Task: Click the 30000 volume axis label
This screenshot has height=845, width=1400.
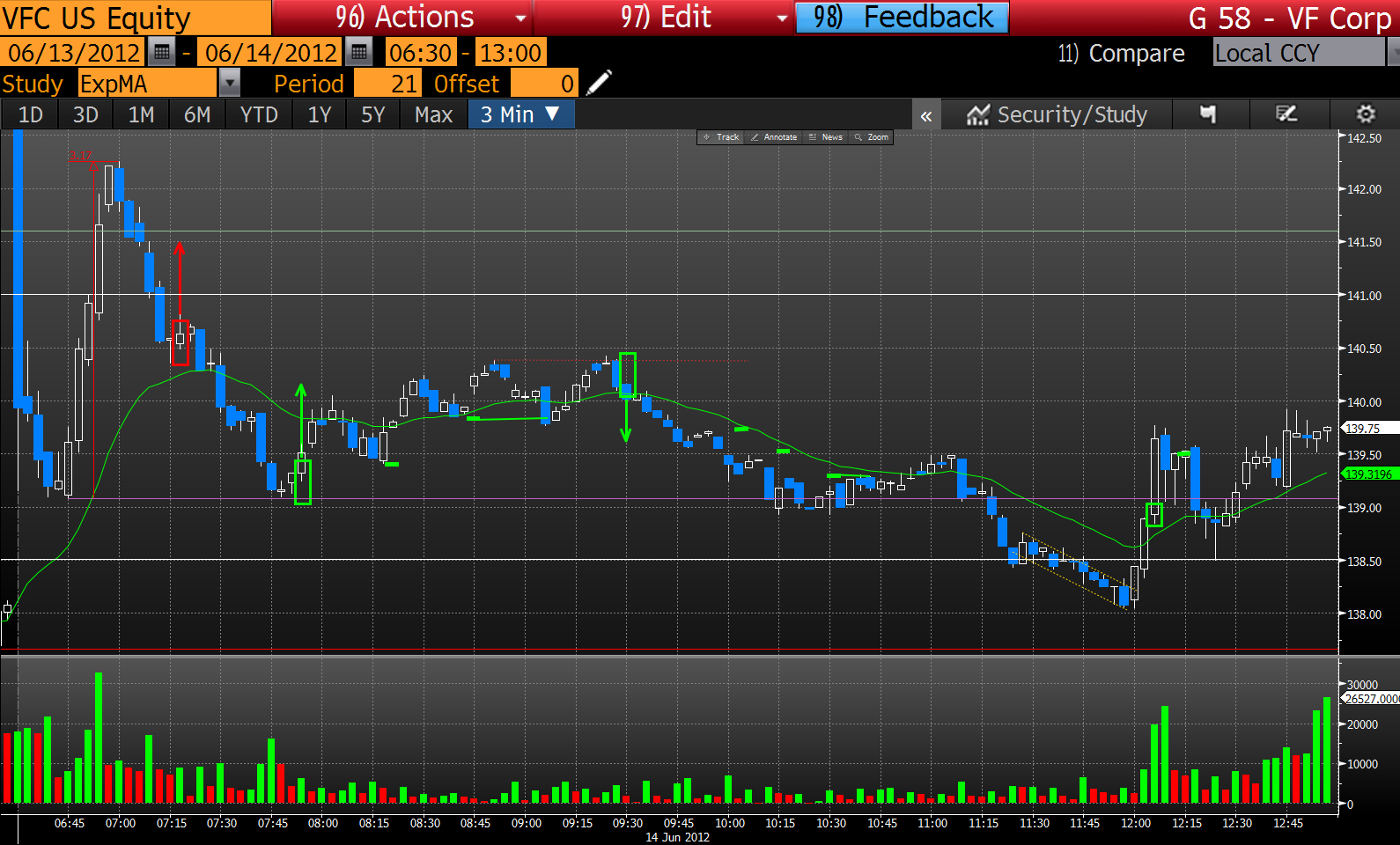Action: point(1362,685)
